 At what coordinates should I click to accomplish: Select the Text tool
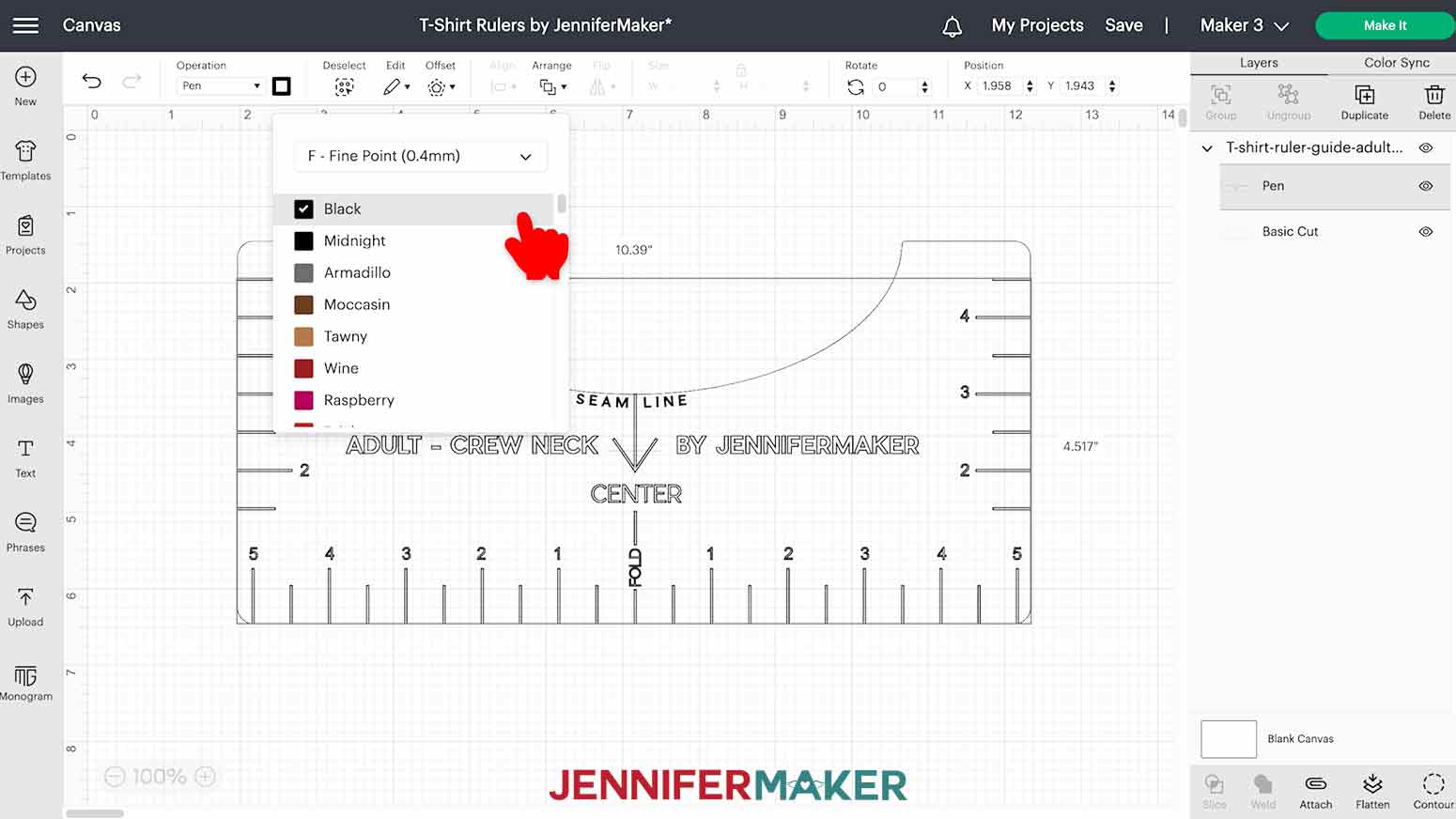25,448
